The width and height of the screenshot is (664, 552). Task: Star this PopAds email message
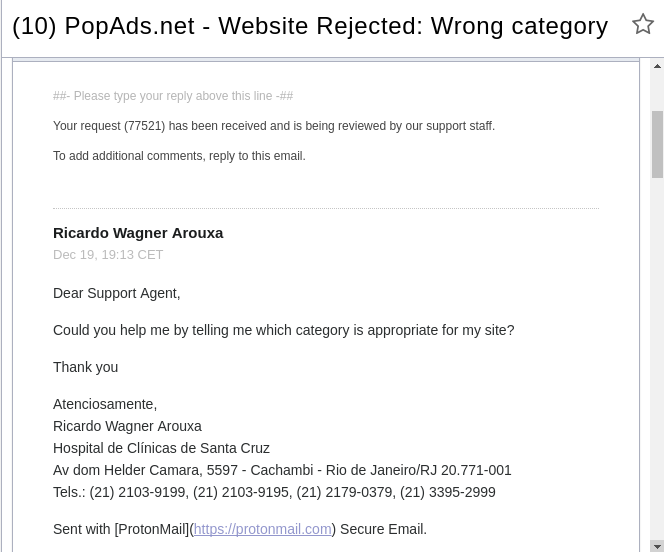coord(642,24)
